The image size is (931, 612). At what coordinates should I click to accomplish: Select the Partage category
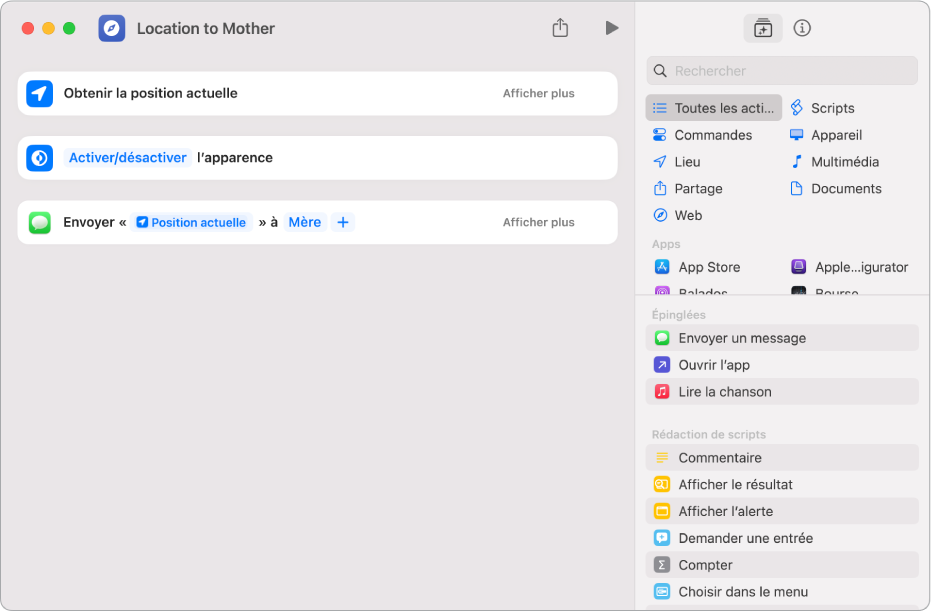click(688, 188)
